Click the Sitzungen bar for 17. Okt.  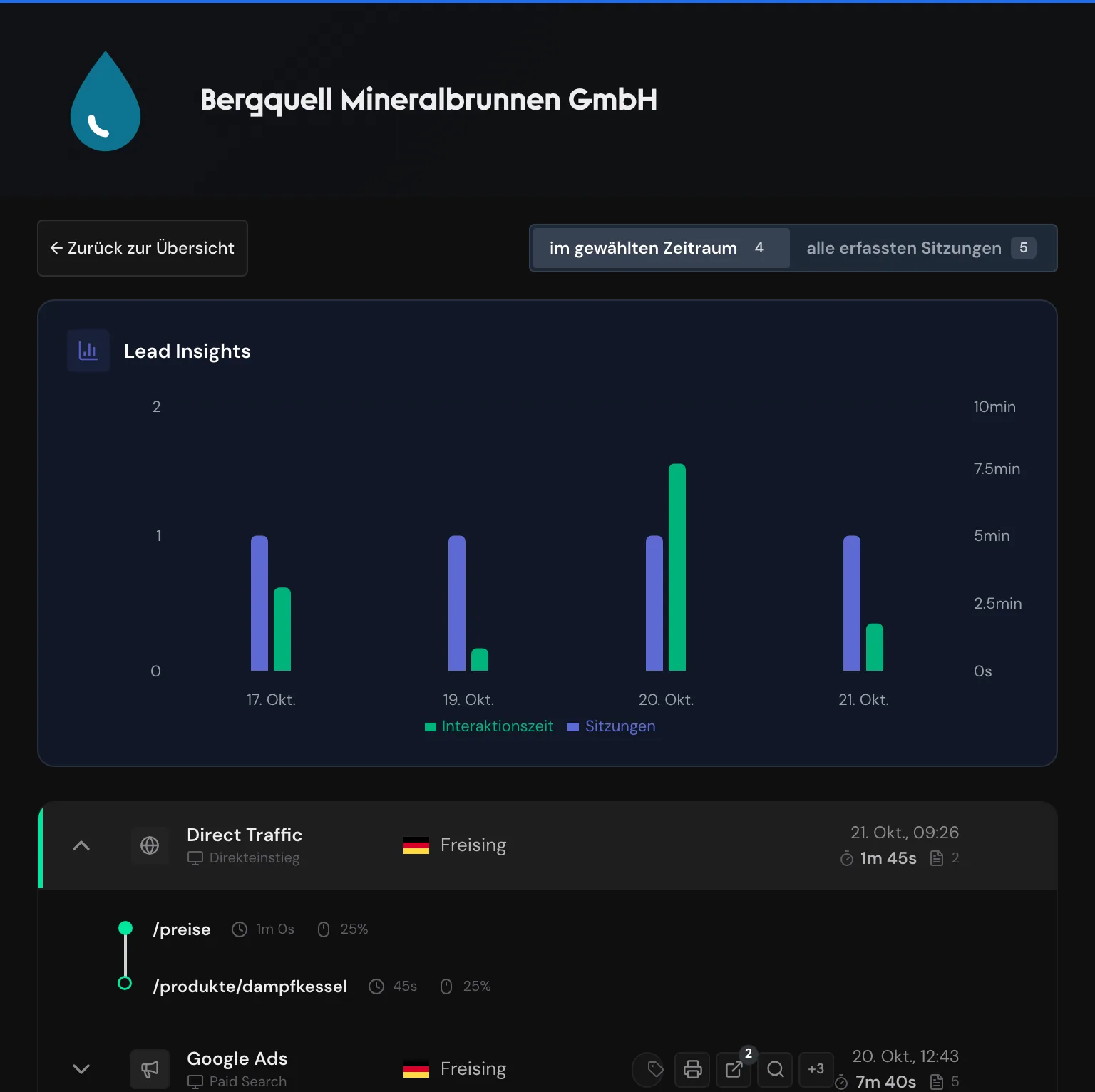259,603
